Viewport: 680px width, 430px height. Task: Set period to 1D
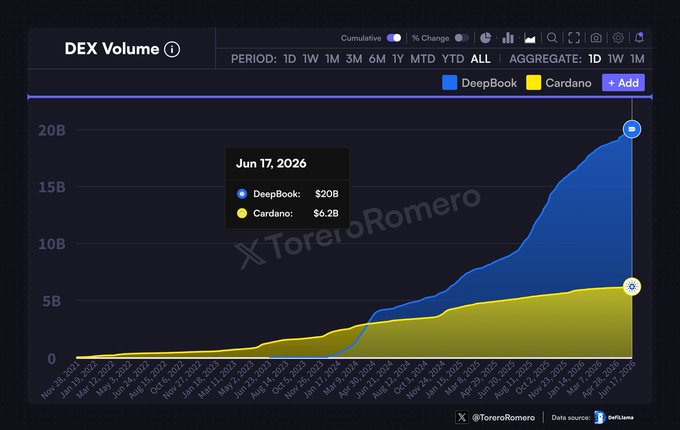point(290,59)
